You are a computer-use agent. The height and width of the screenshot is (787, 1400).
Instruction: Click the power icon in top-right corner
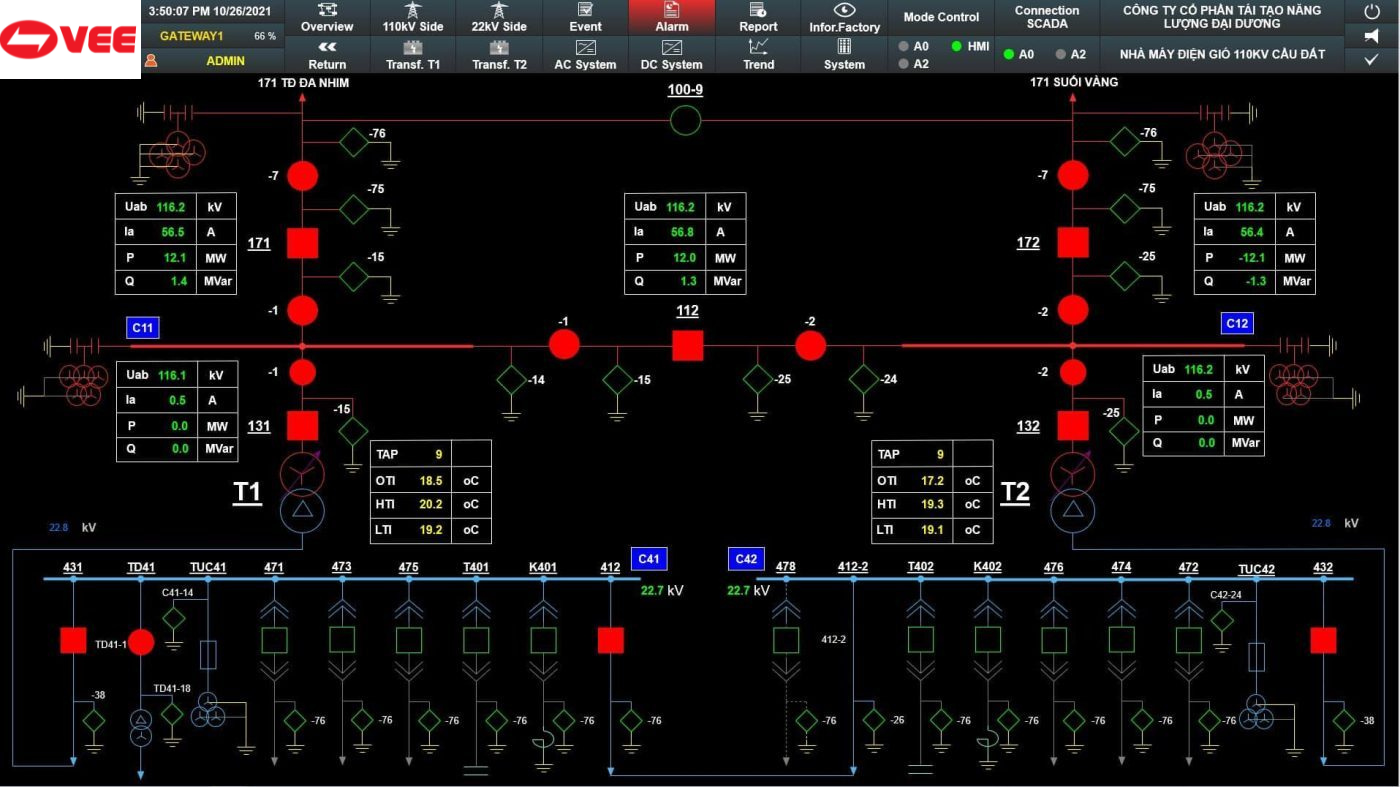1371,11
